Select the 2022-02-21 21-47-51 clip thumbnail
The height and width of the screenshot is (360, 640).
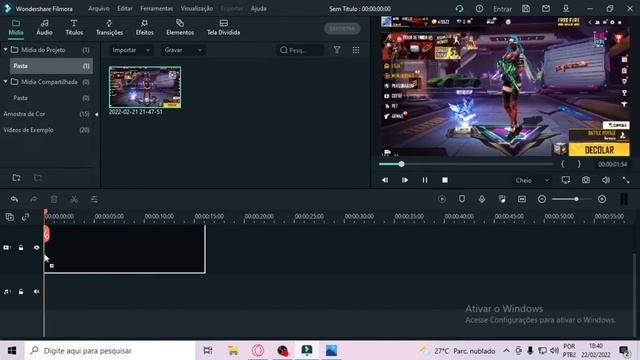pos(145,87)
